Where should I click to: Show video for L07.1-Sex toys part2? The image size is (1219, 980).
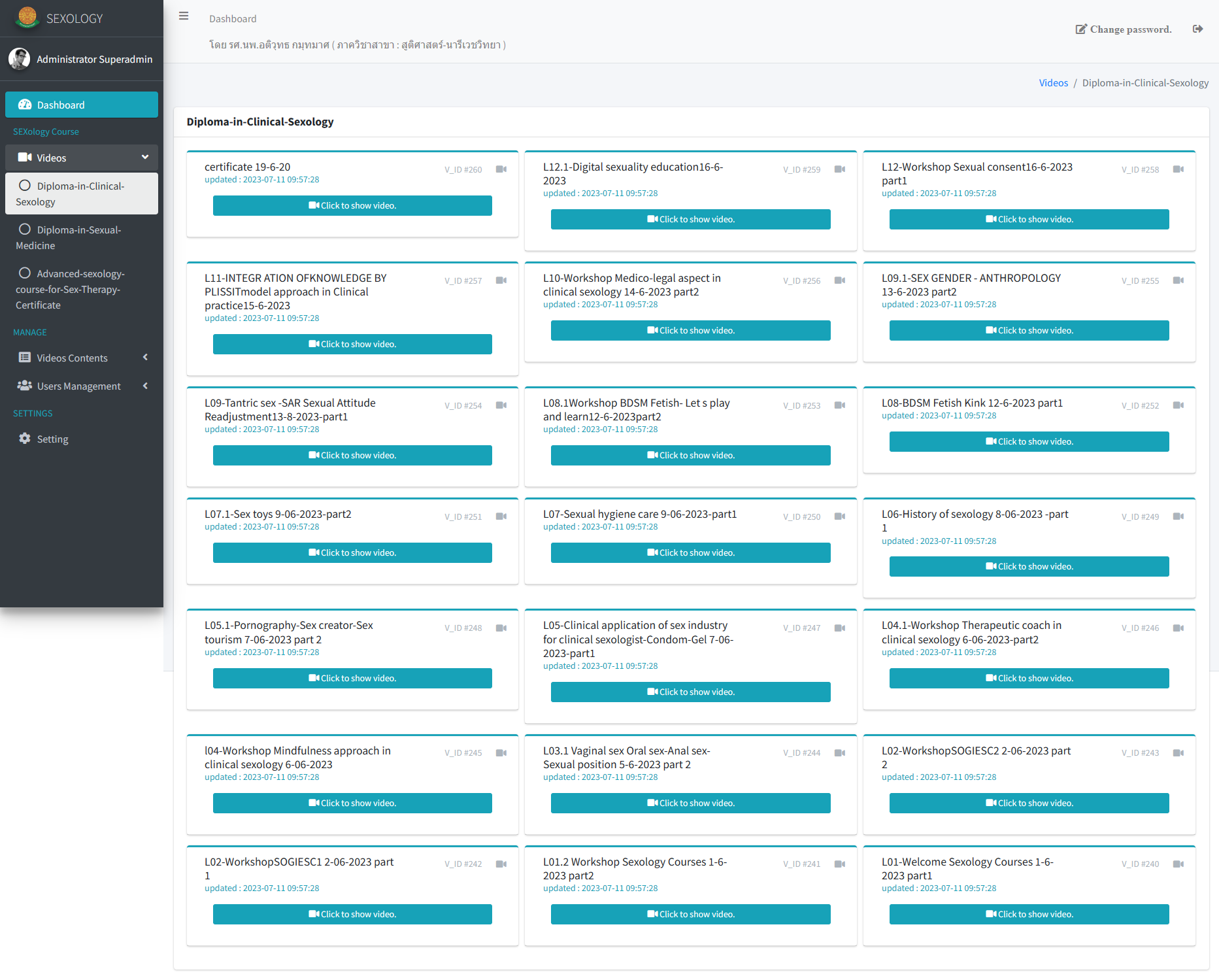coord(352,552)
